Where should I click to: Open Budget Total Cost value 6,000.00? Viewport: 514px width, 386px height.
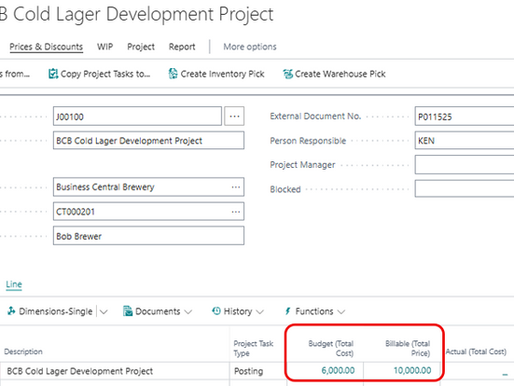tap(338, 370)
